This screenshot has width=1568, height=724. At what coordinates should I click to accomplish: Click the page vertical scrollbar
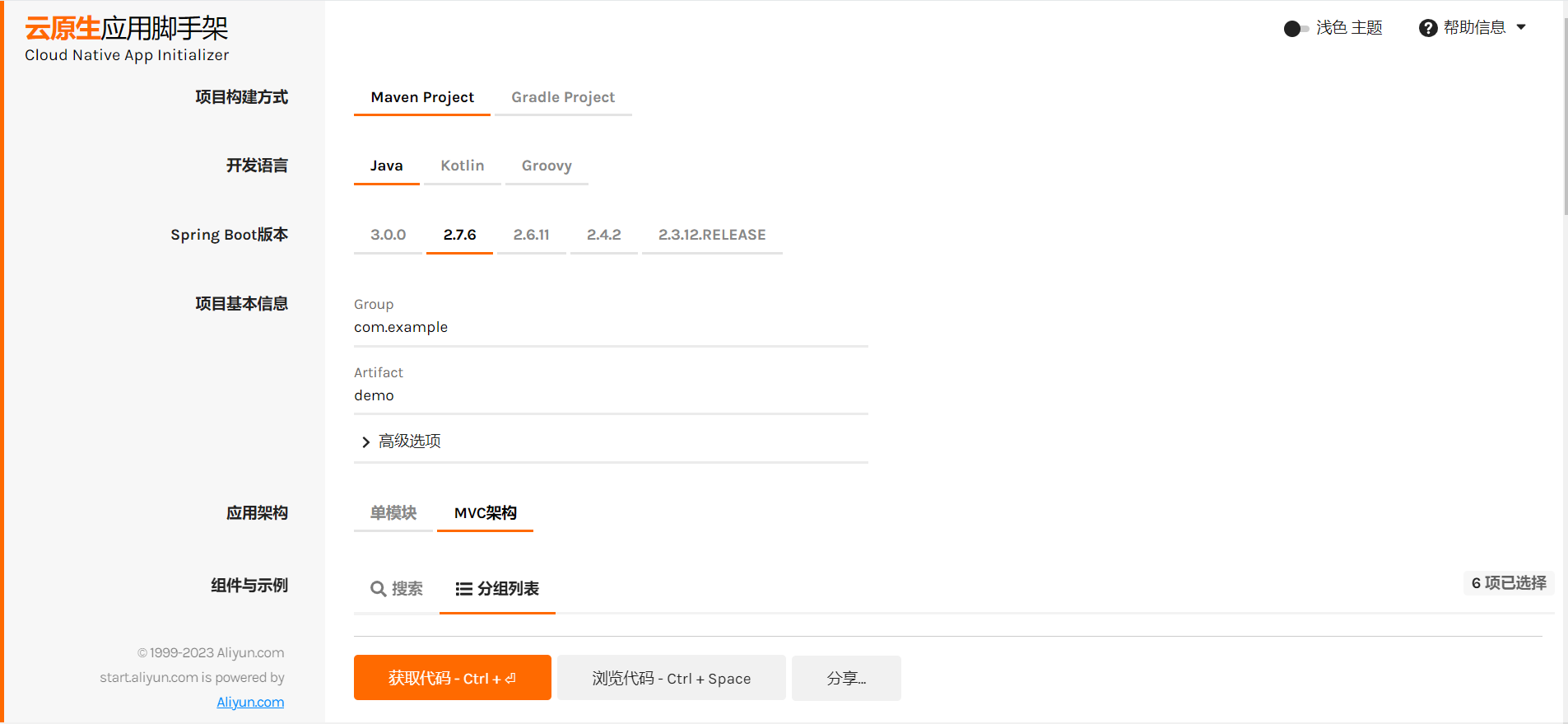click(1565, 115)
